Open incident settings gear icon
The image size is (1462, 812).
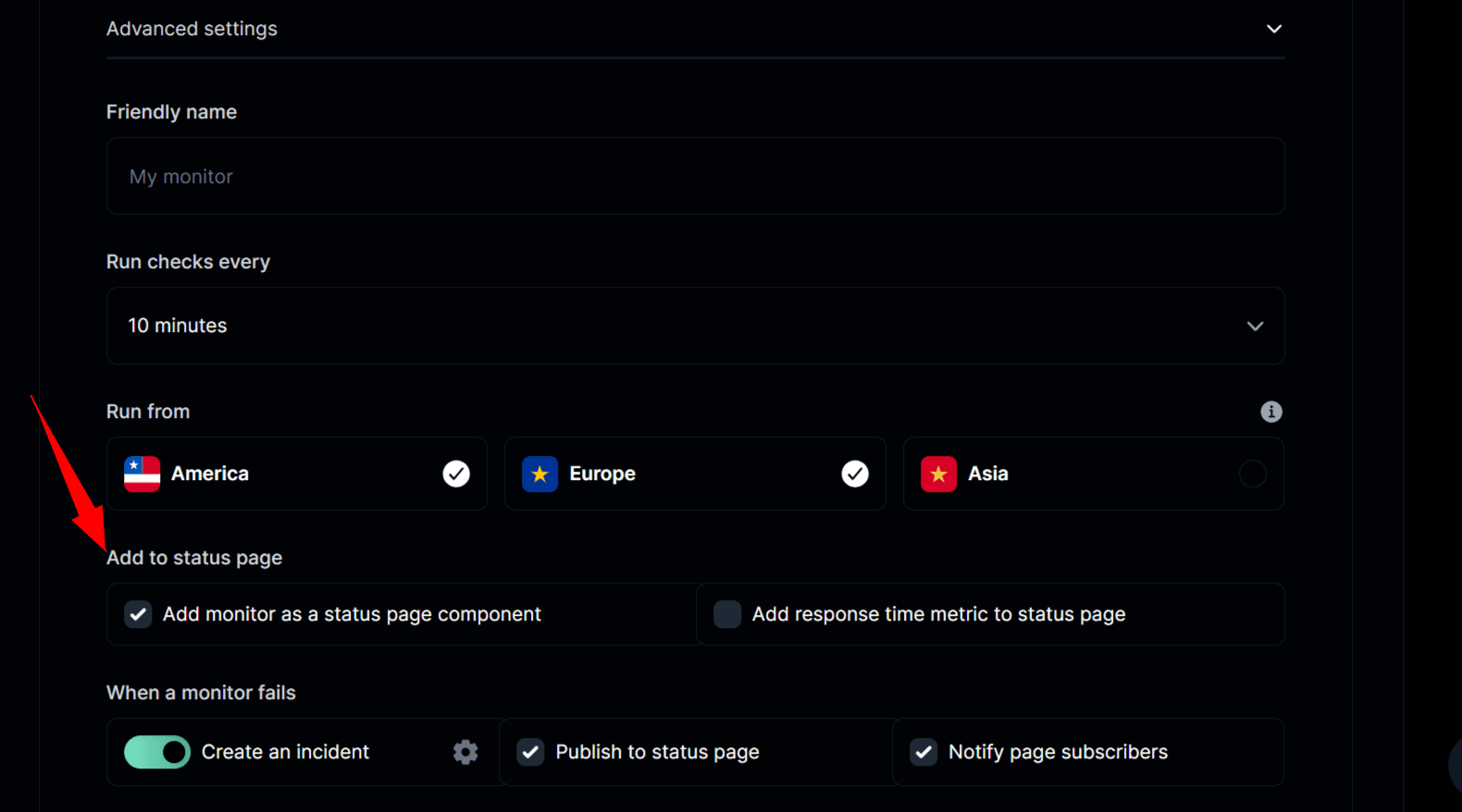[465, 752]
